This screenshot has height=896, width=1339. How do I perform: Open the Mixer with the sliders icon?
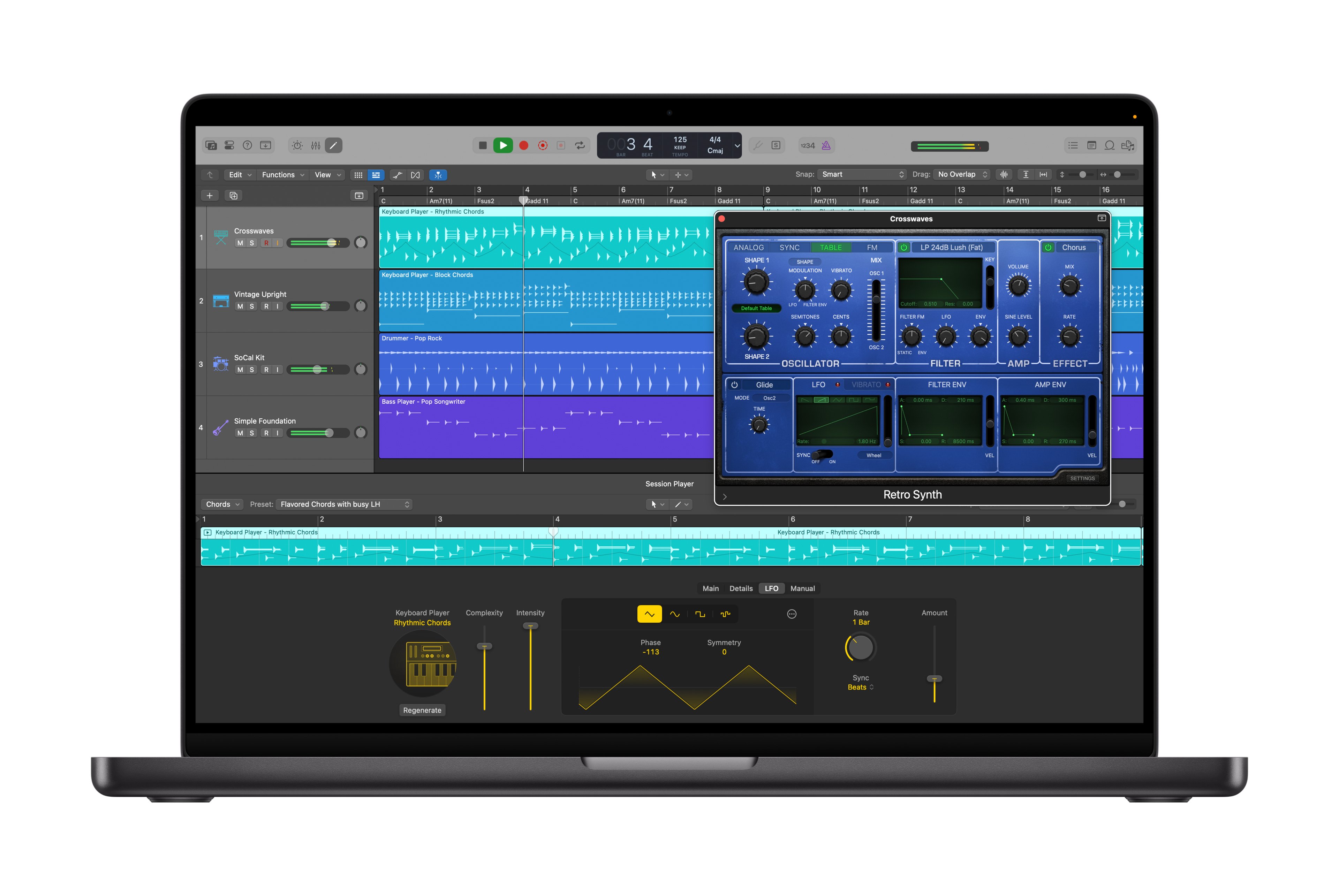click(315, 146)
